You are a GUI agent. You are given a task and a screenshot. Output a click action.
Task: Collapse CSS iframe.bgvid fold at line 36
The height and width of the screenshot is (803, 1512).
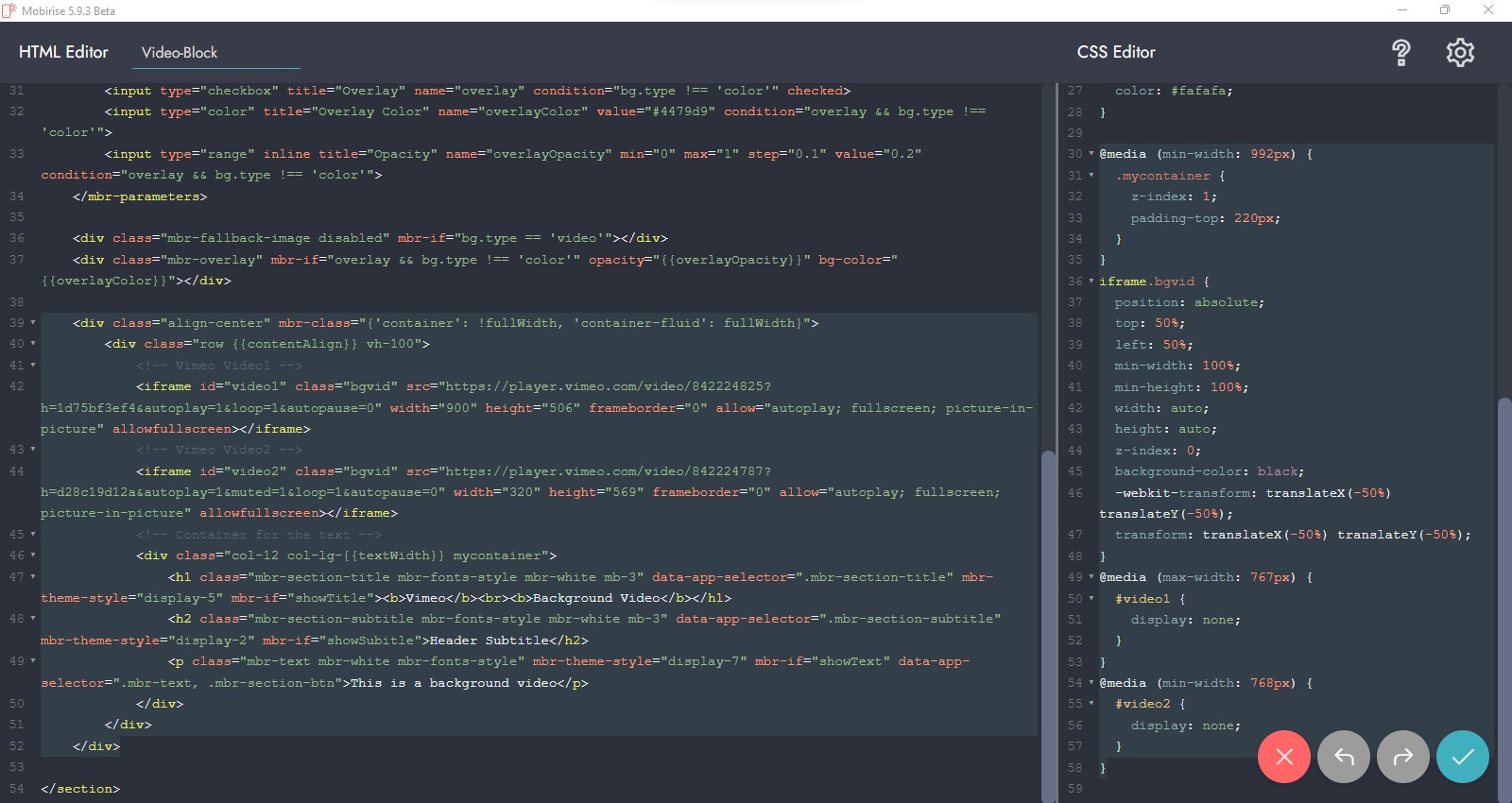tap(1091, 282)
